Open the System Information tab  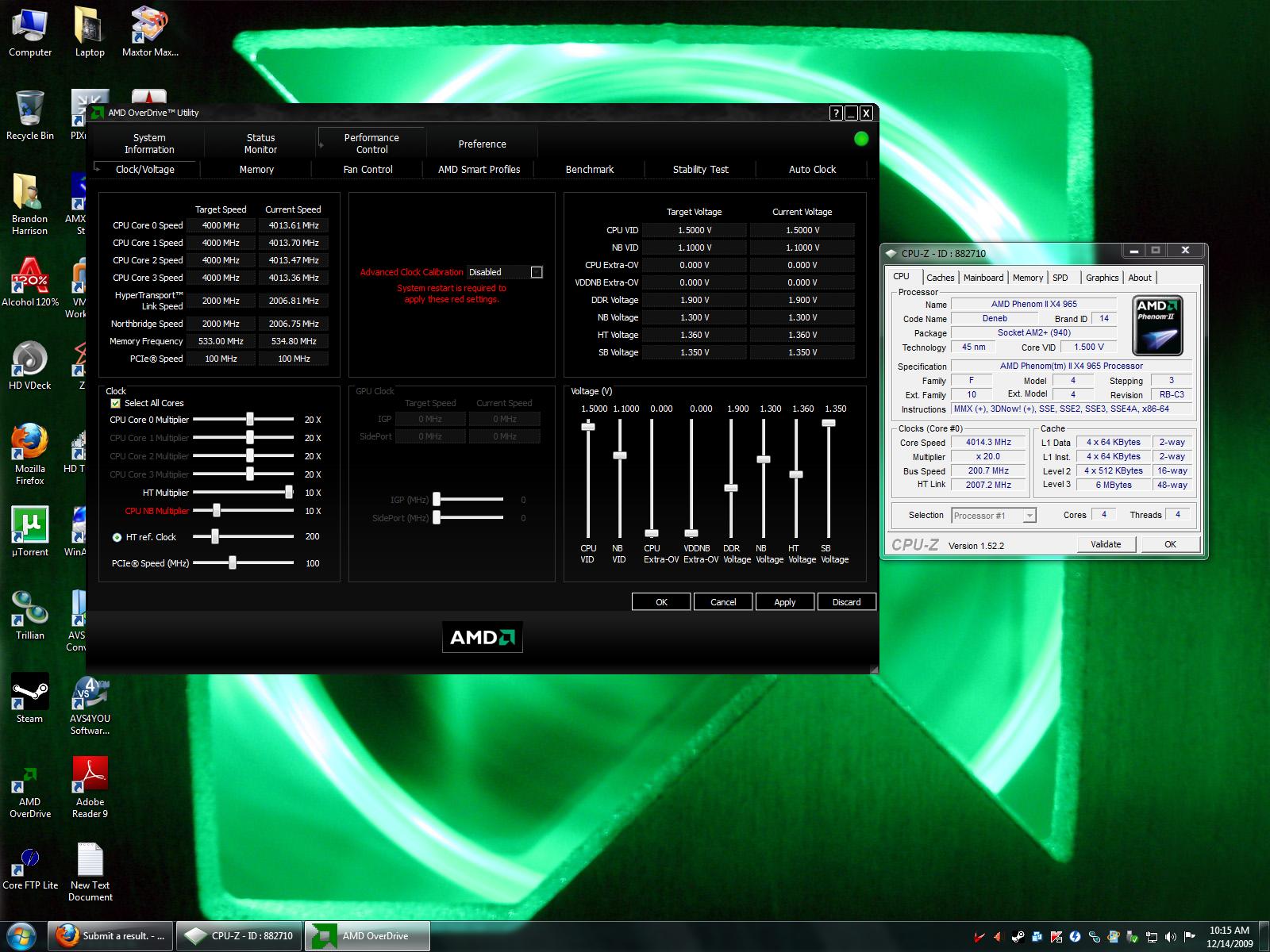[x=149, y=144]
